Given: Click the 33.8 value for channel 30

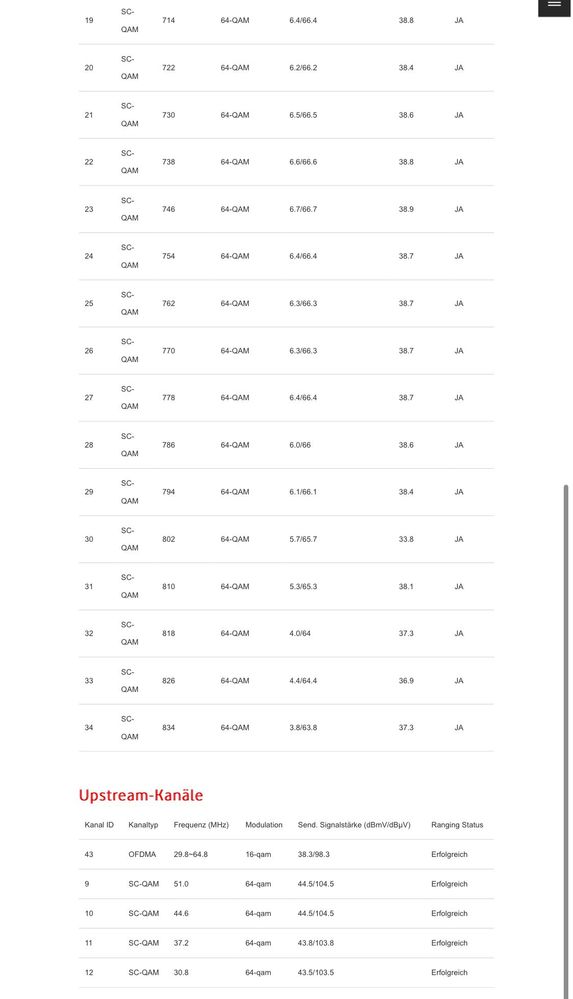Looking at the screenshot, I should pos(406,539).
